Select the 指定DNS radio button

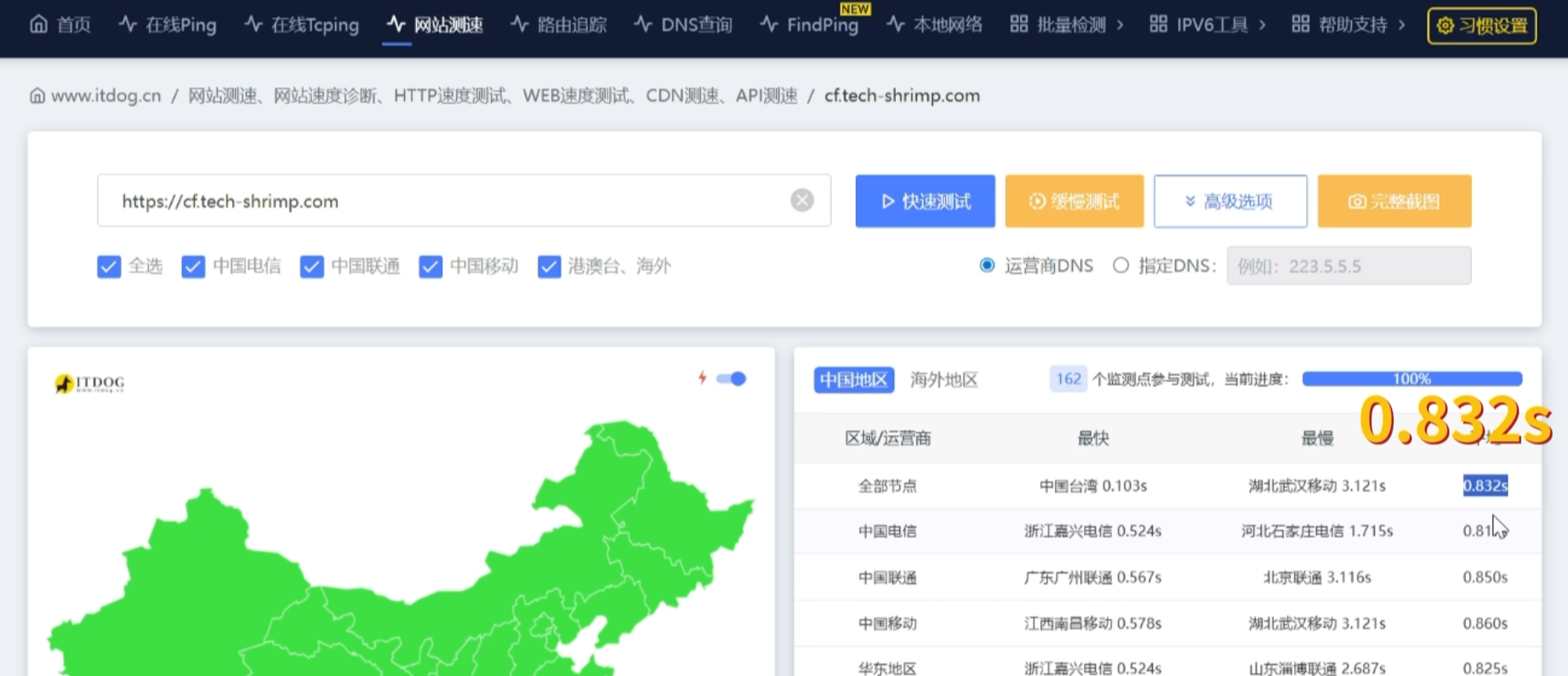click(x=1120, y=265)
